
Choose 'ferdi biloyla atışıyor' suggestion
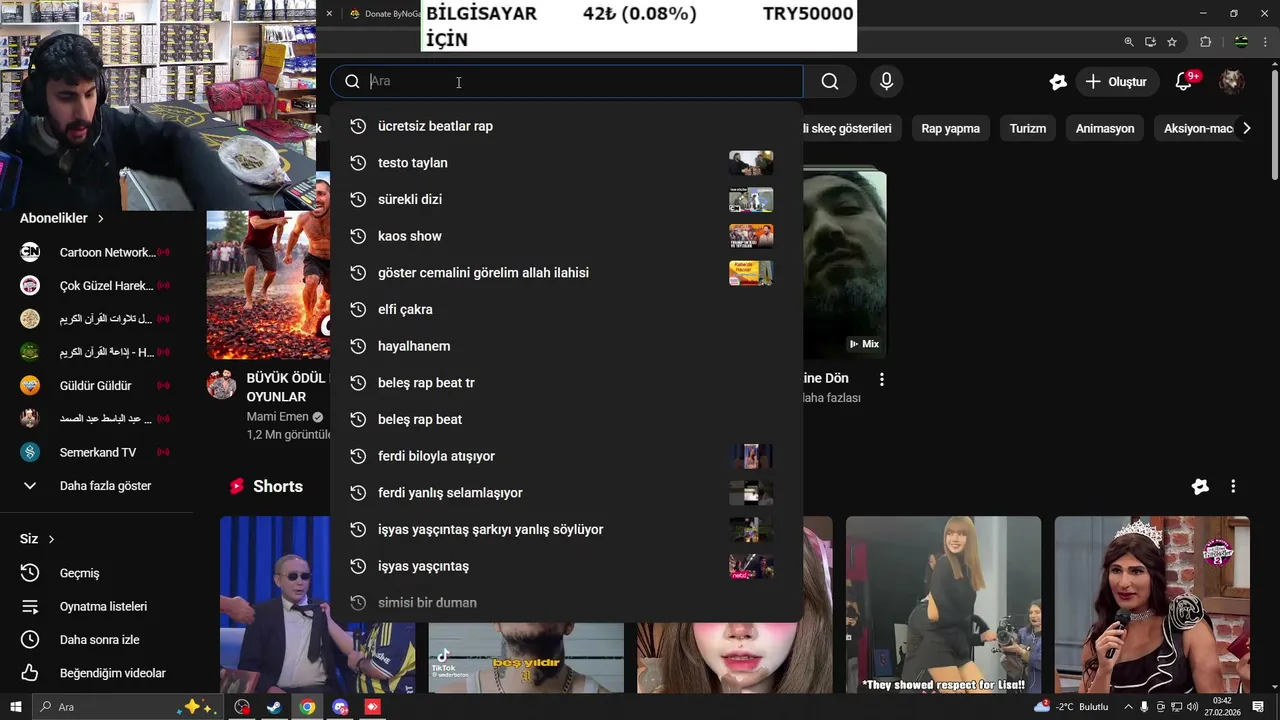point(567,456)
